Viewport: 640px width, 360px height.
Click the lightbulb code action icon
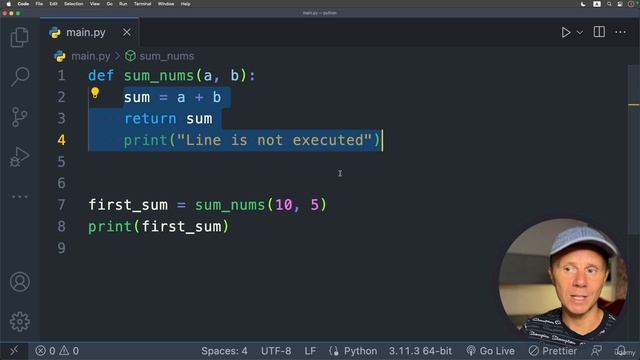95,93
